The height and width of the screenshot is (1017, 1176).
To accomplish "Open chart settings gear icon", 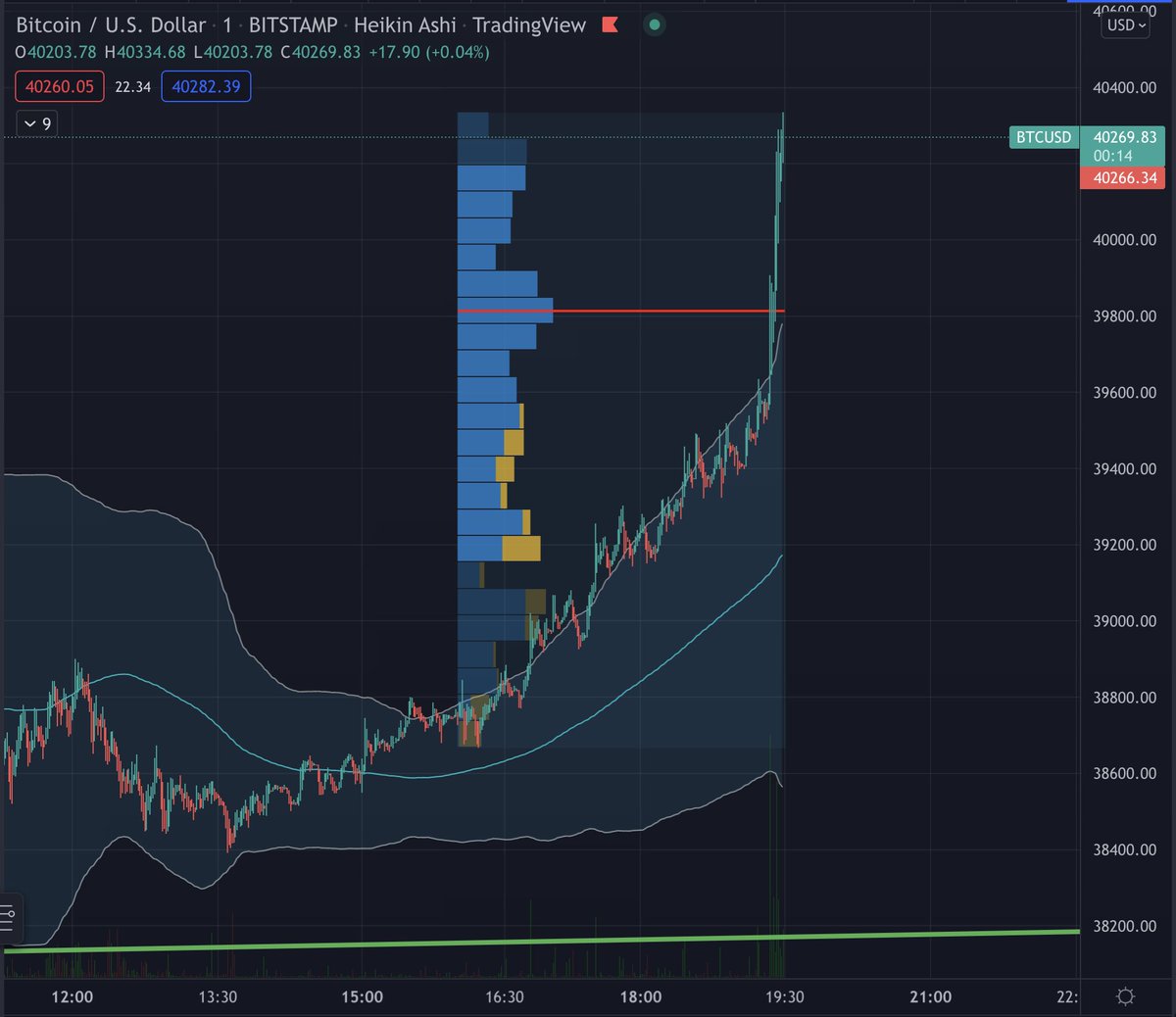I will tap(1125, 996).
